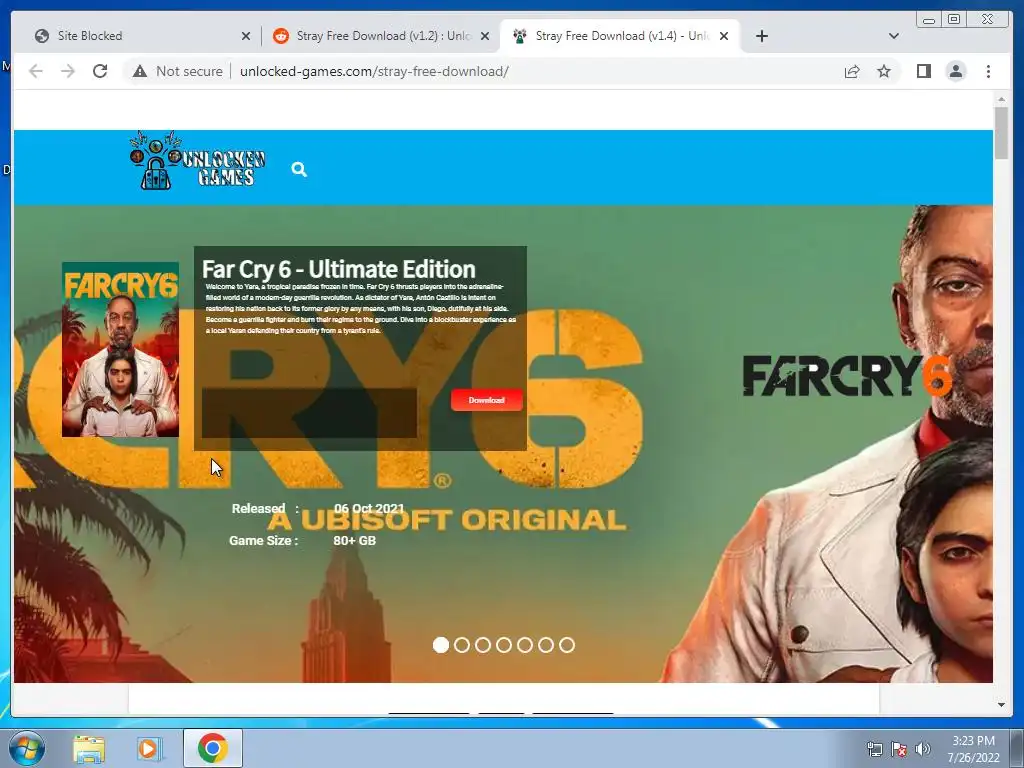Click the 80+ GB game size
The image size is (1024, 768).
(355, 541)
